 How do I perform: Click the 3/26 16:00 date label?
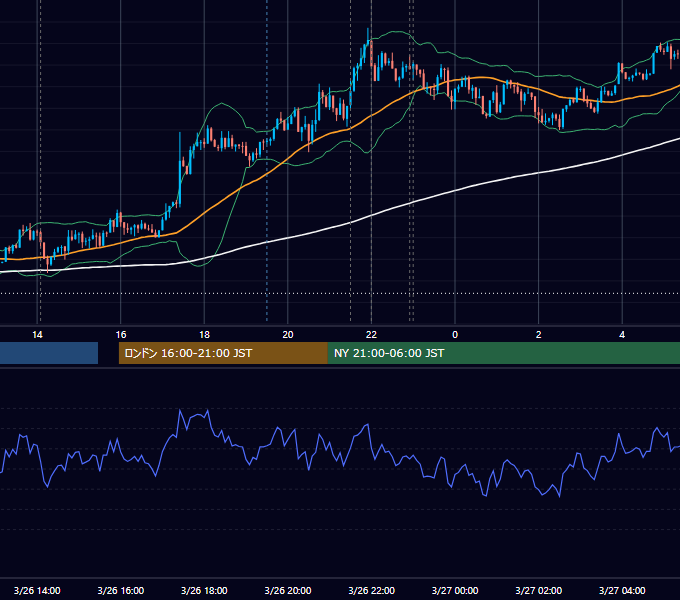point(121,590)
